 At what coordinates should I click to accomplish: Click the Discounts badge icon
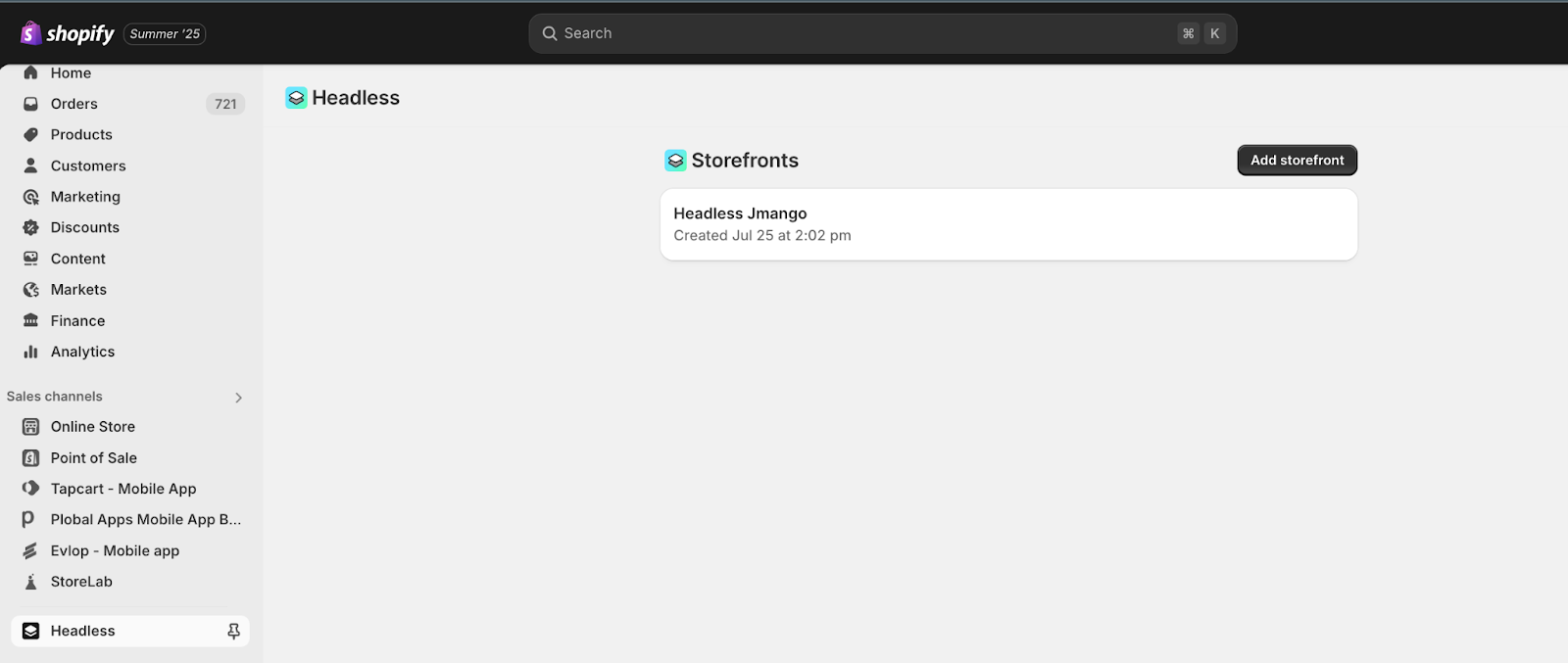click(x=31, y=227)
